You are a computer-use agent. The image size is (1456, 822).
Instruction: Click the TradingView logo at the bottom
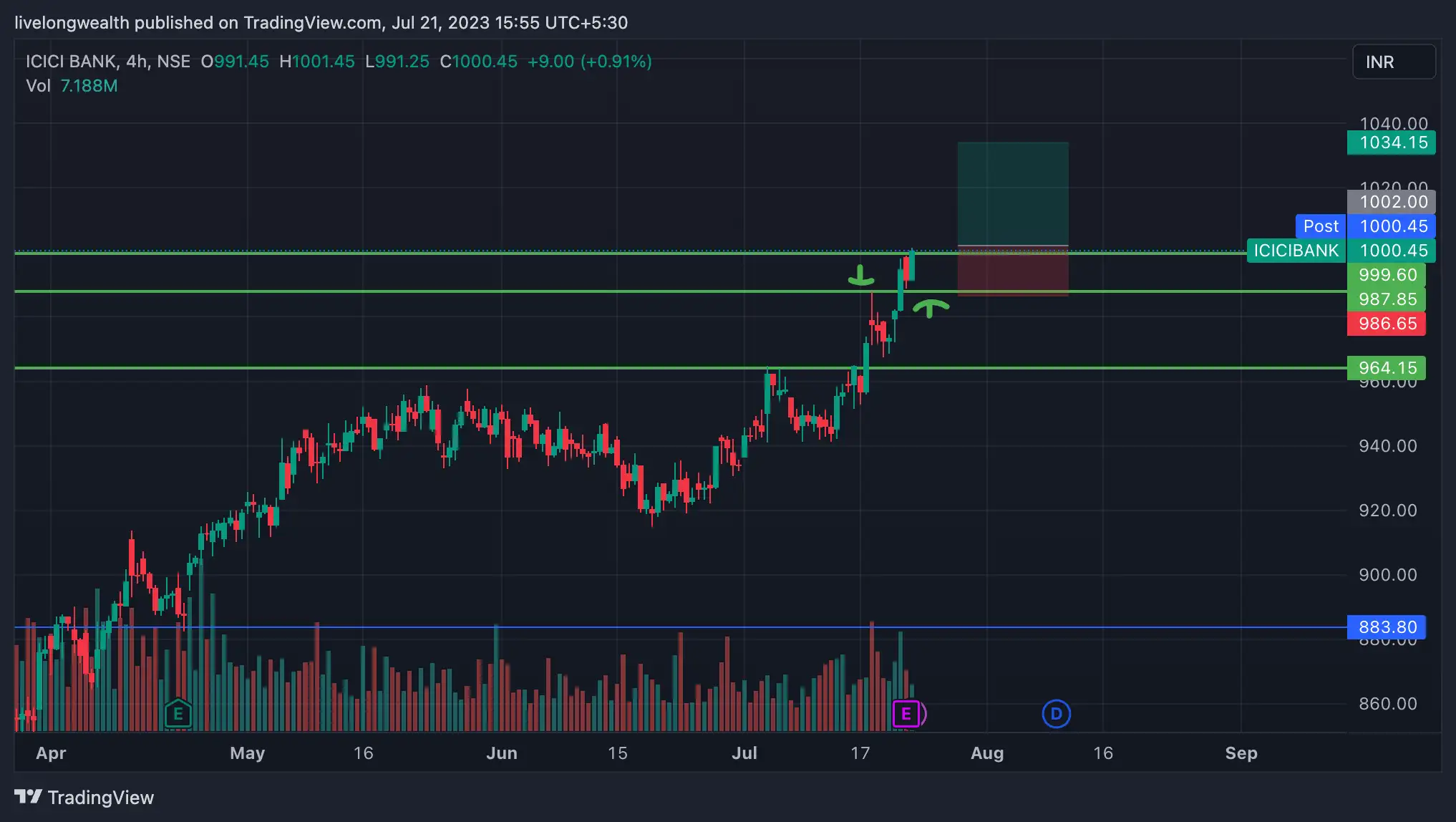pos(84,797)
